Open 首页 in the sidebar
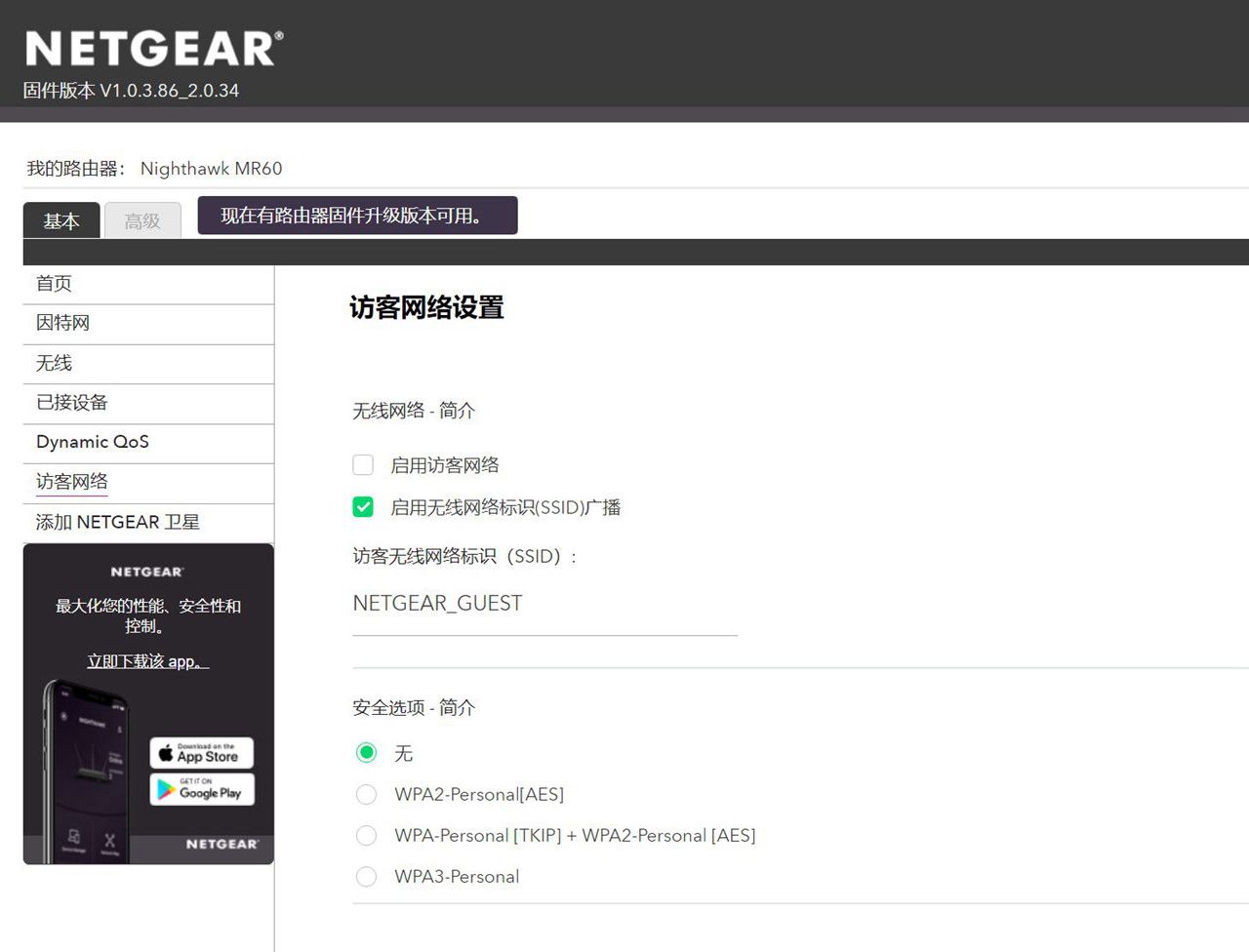Image resolution: width=1249 pixels, height=952 pixels. pos(148,284)
